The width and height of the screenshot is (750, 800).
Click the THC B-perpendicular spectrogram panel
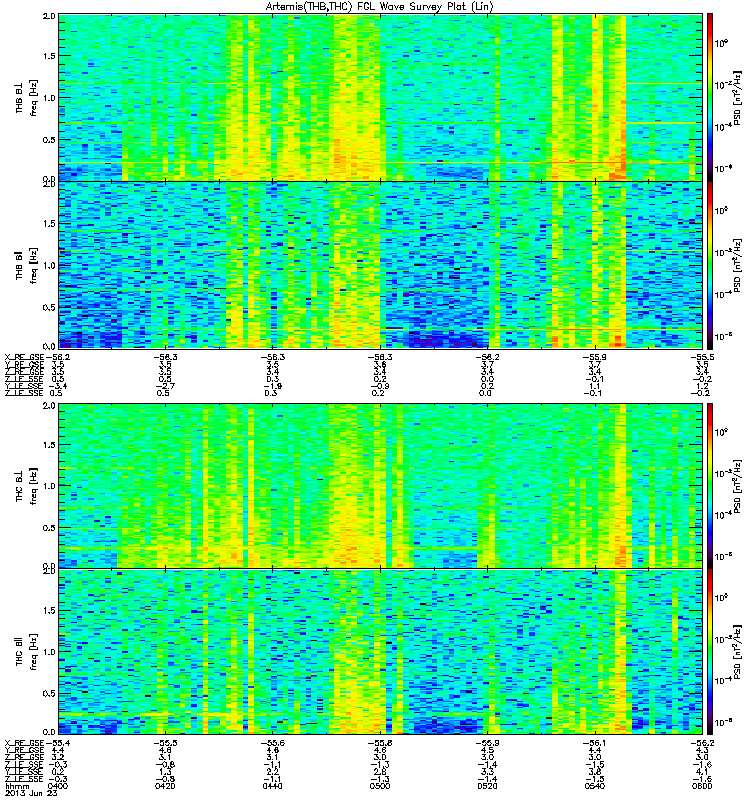(x=381, y=486)
